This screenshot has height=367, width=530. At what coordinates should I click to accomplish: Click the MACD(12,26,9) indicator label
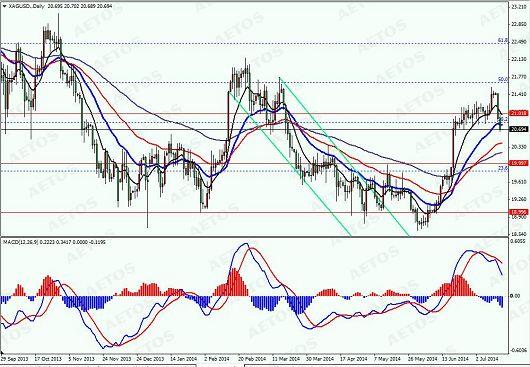click(21, 242)
